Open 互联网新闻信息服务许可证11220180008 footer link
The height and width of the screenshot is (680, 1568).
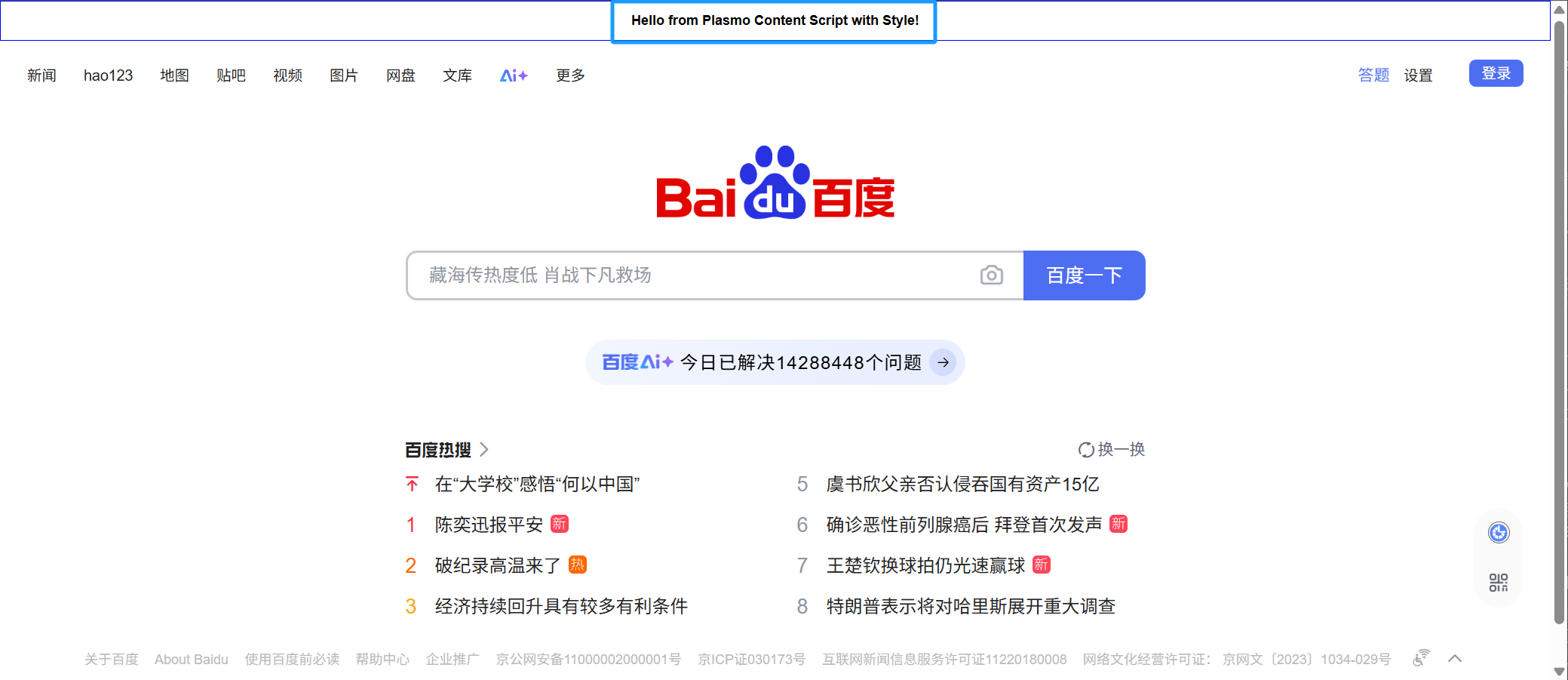(944, 660)
